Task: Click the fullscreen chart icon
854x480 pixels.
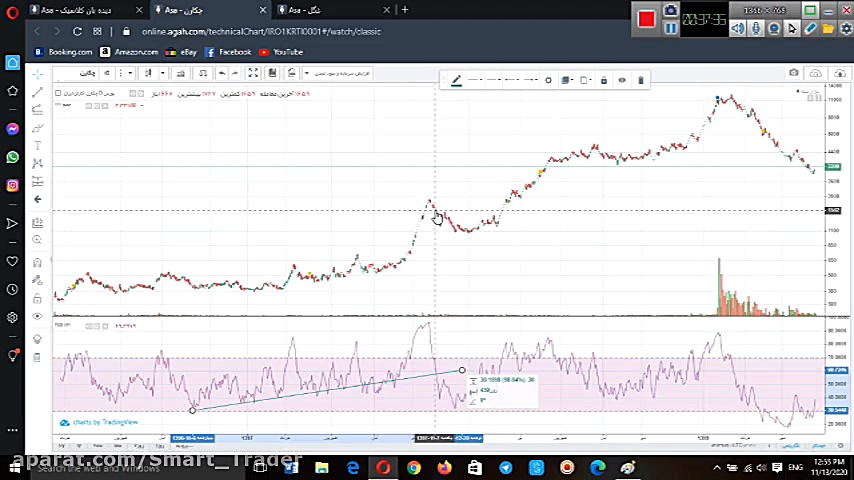Action: point(253,73)
